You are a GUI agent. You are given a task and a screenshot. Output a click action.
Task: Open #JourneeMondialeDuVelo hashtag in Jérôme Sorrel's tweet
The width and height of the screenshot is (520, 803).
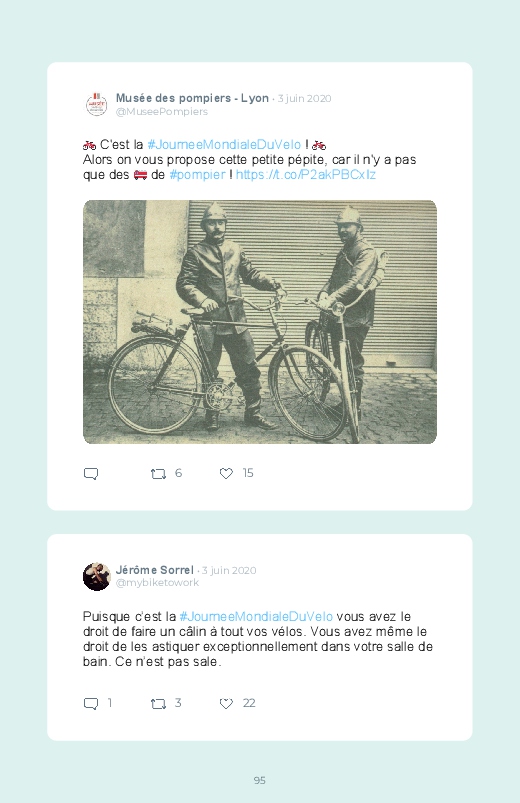[x=256, y=617]
